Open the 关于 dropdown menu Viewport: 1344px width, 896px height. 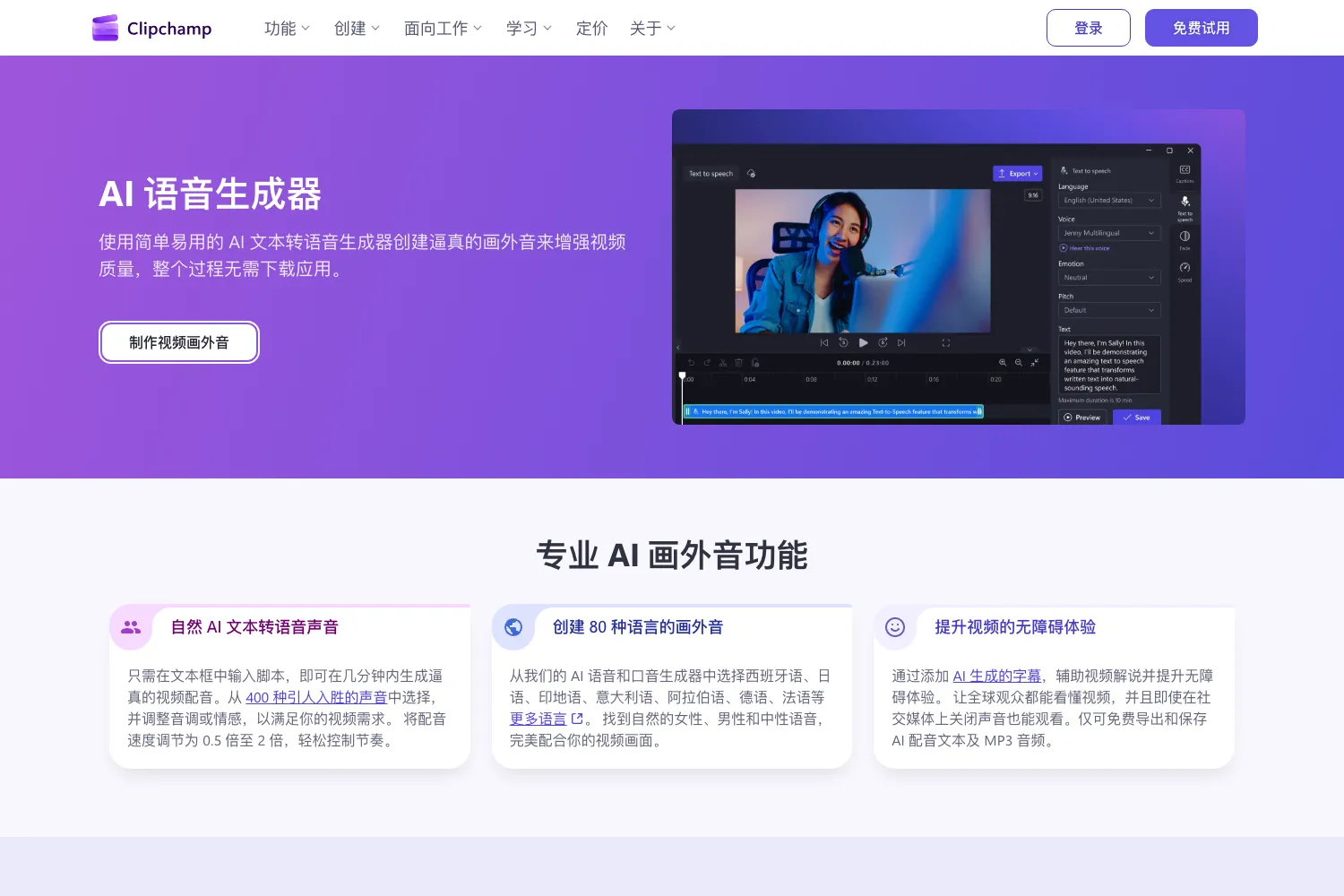click(652, 28)
